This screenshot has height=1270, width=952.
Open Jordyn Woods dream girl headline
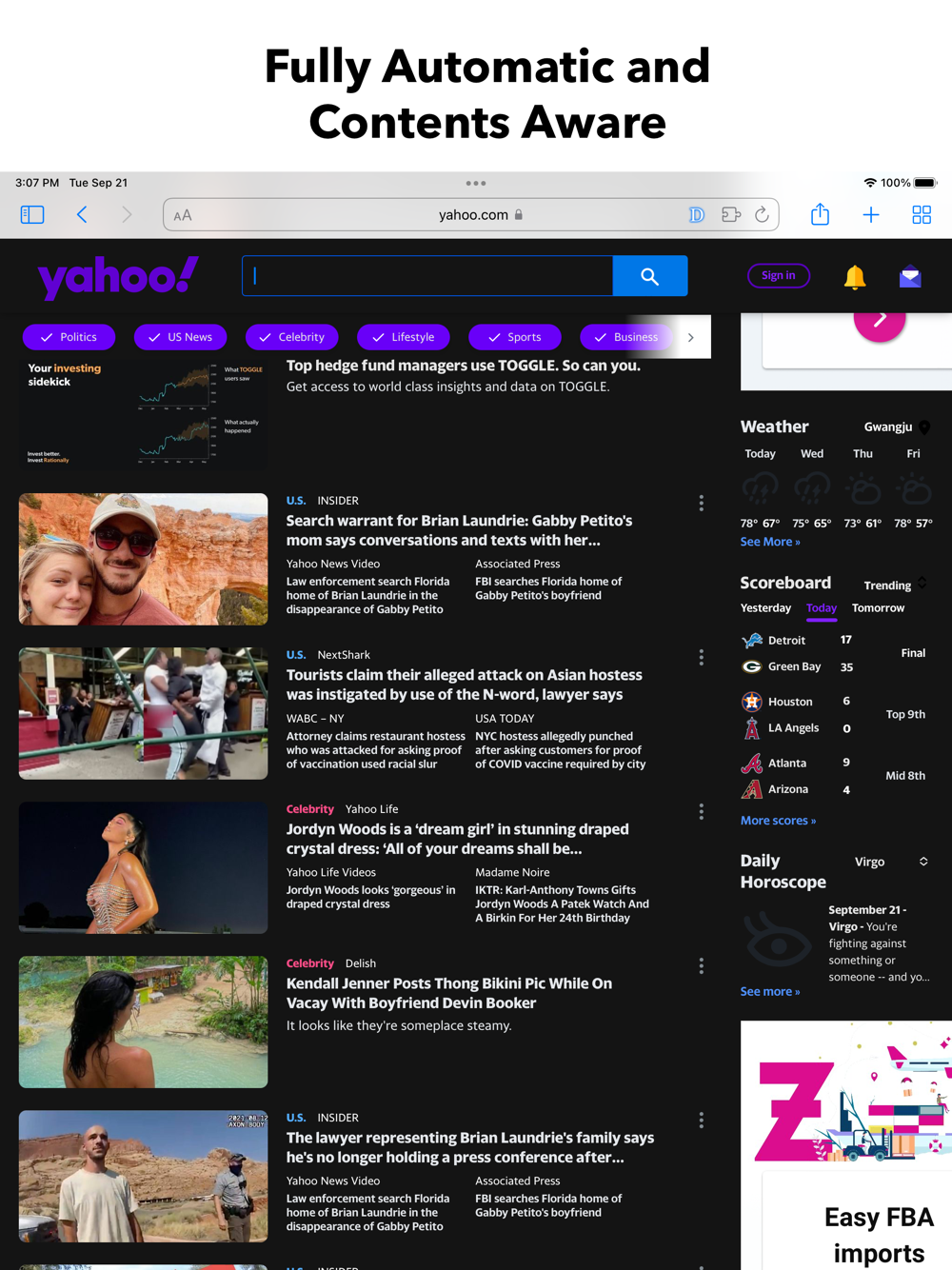458,839
